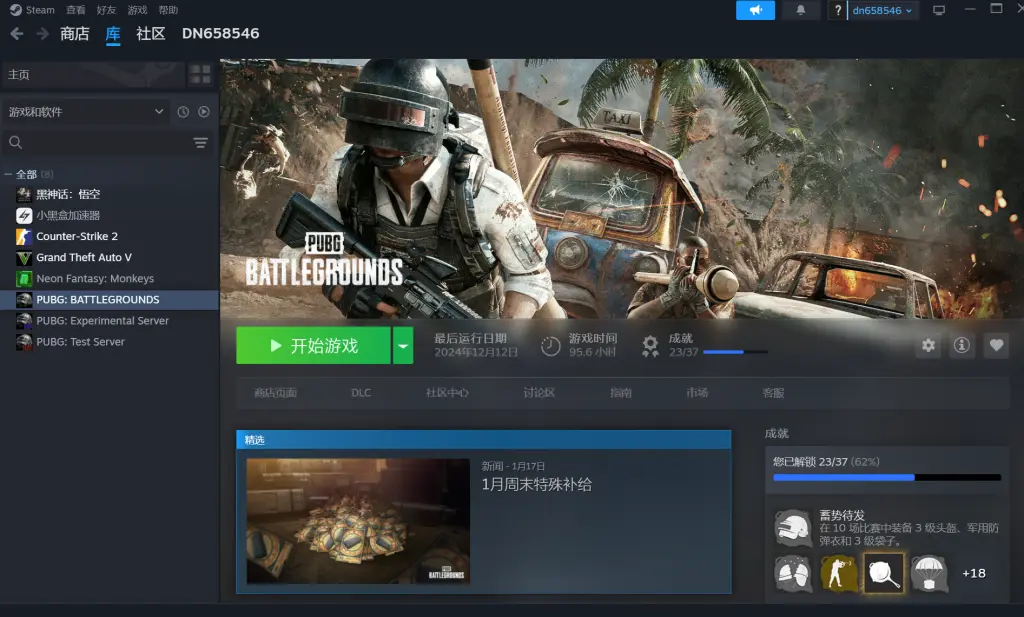
Task: Navigate back with left arrow
Action: (x=17, y=34)
